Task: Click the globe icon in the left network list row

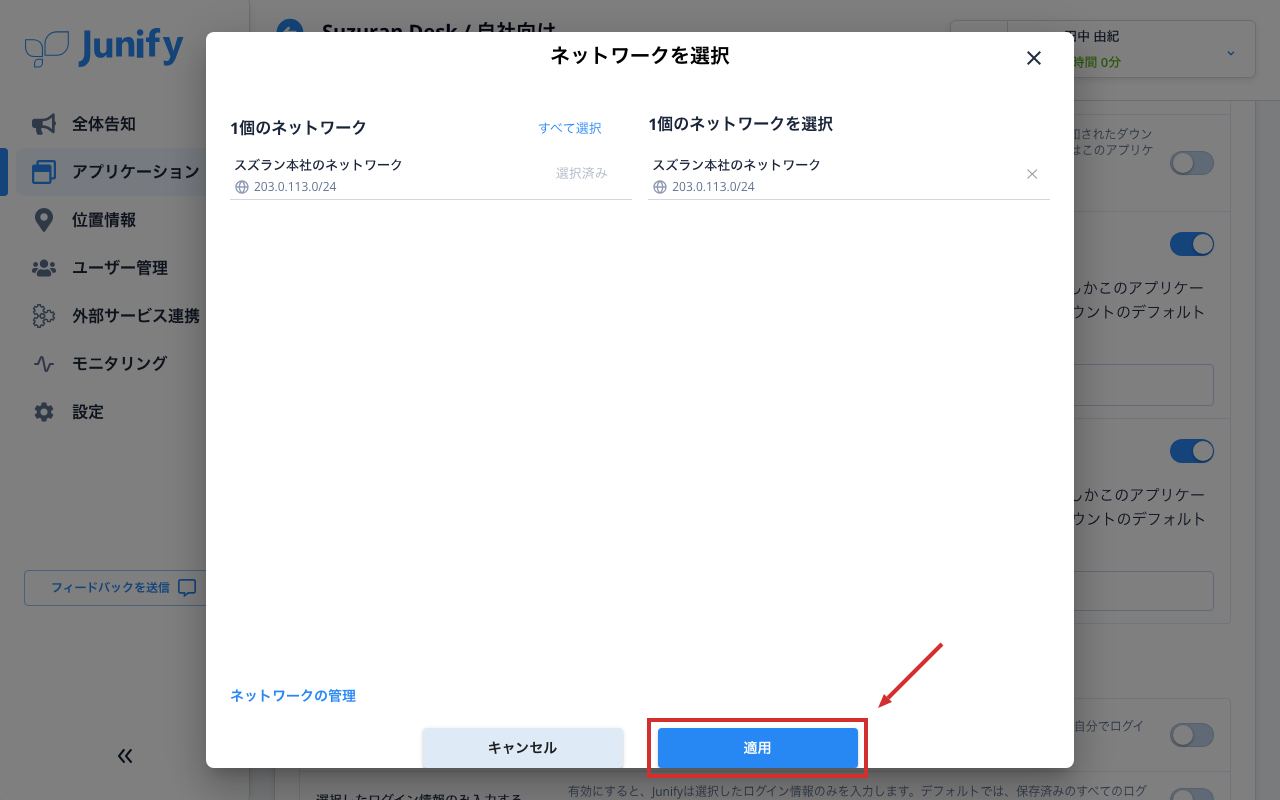Action: coord(241,187)
